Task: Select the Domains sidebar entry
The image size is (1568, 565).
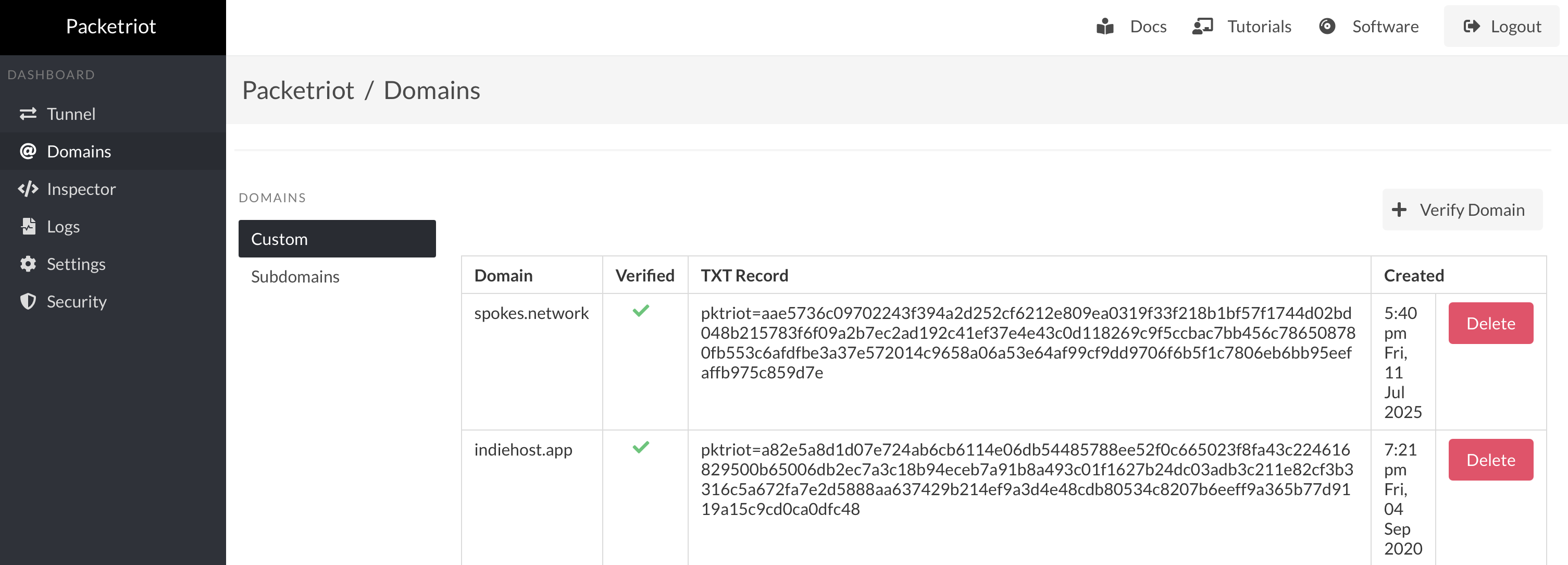Action: coord(113,151)
